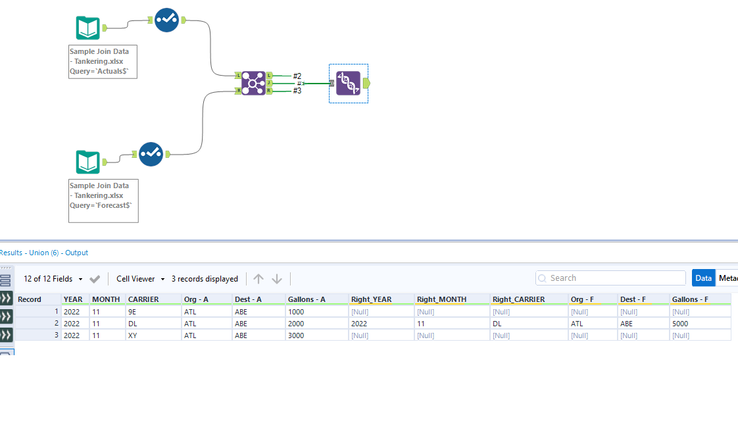Screen dimensions: 738x421
Task: Click the 3 records displayed label
Action: (205, 279)
